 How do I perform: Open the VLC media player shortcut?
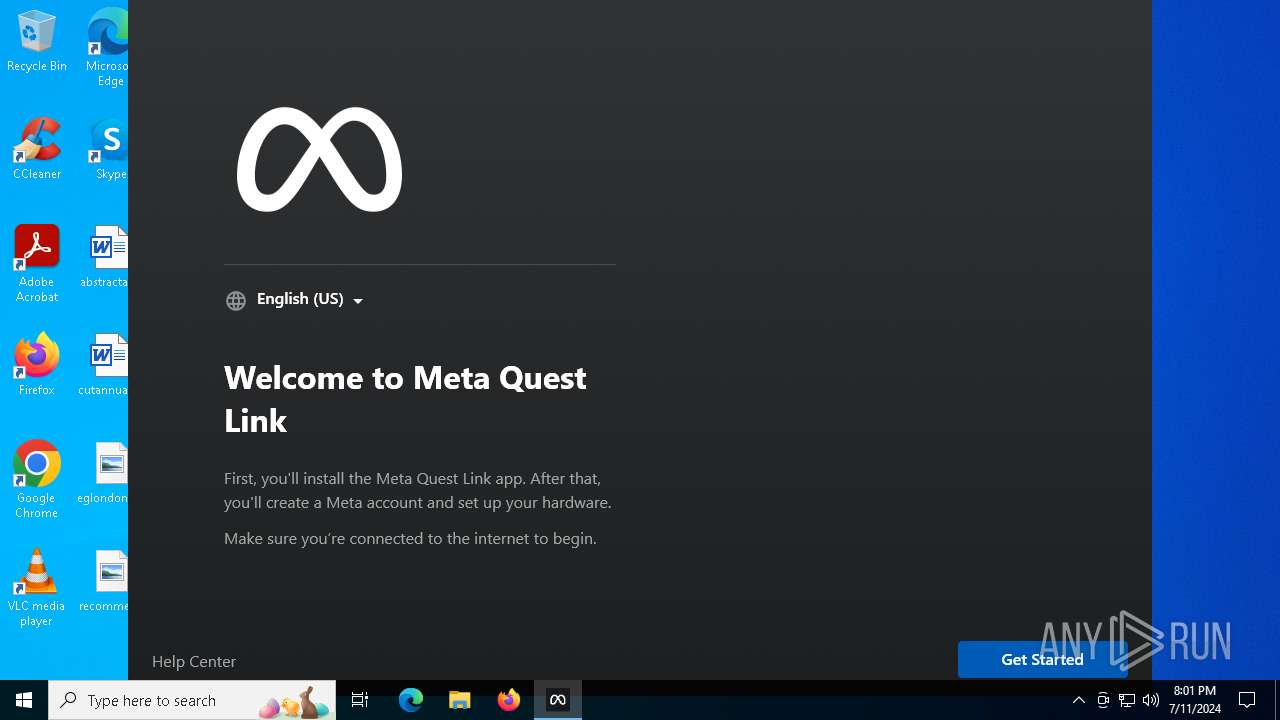click(x=37, y=588)
